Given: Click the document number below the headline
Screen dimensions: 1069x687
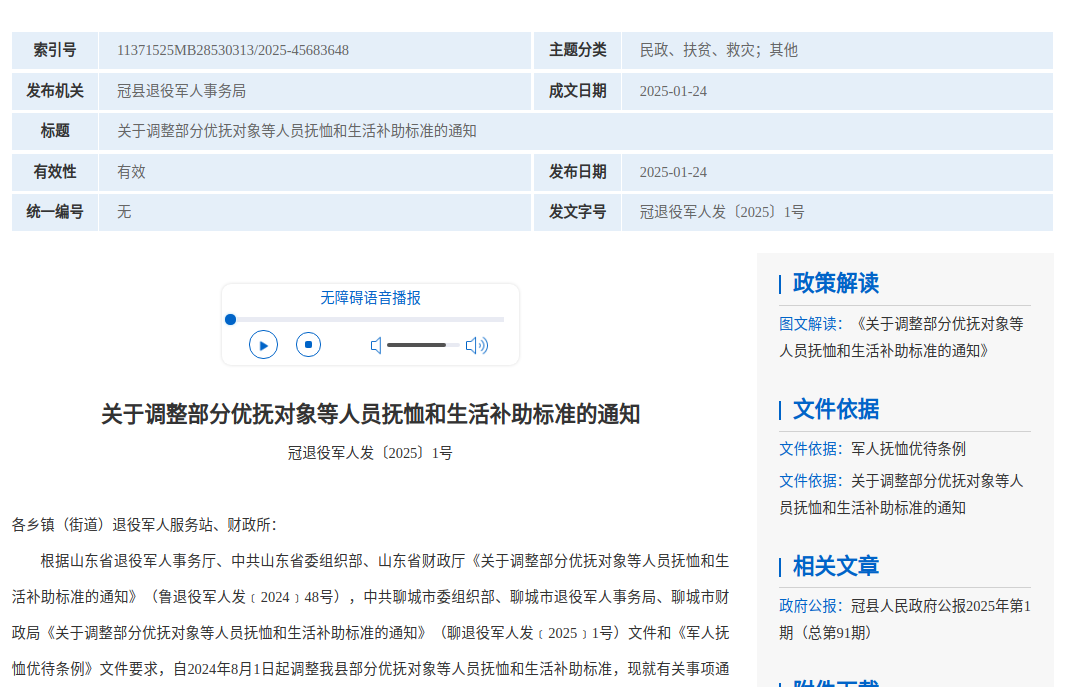Looking at the screenshot, I should click(370, 453).
